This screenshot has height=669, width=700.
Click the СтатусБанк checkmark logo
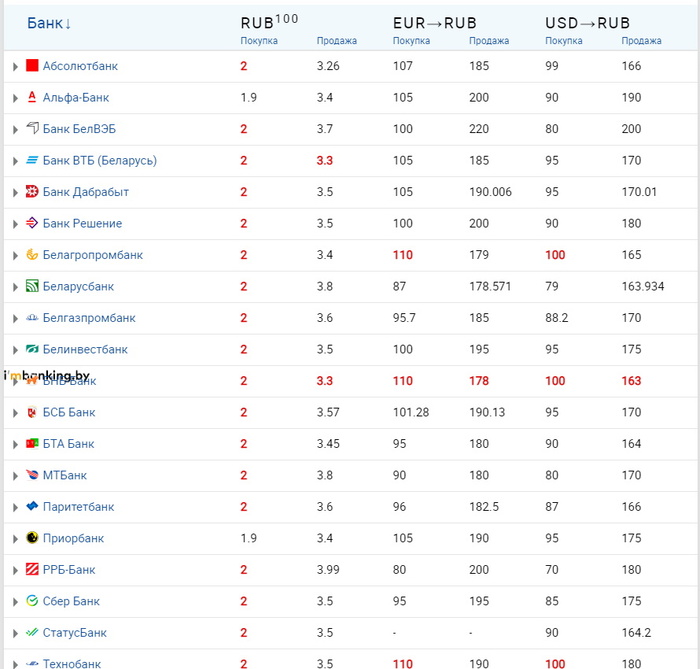(32, 632)
